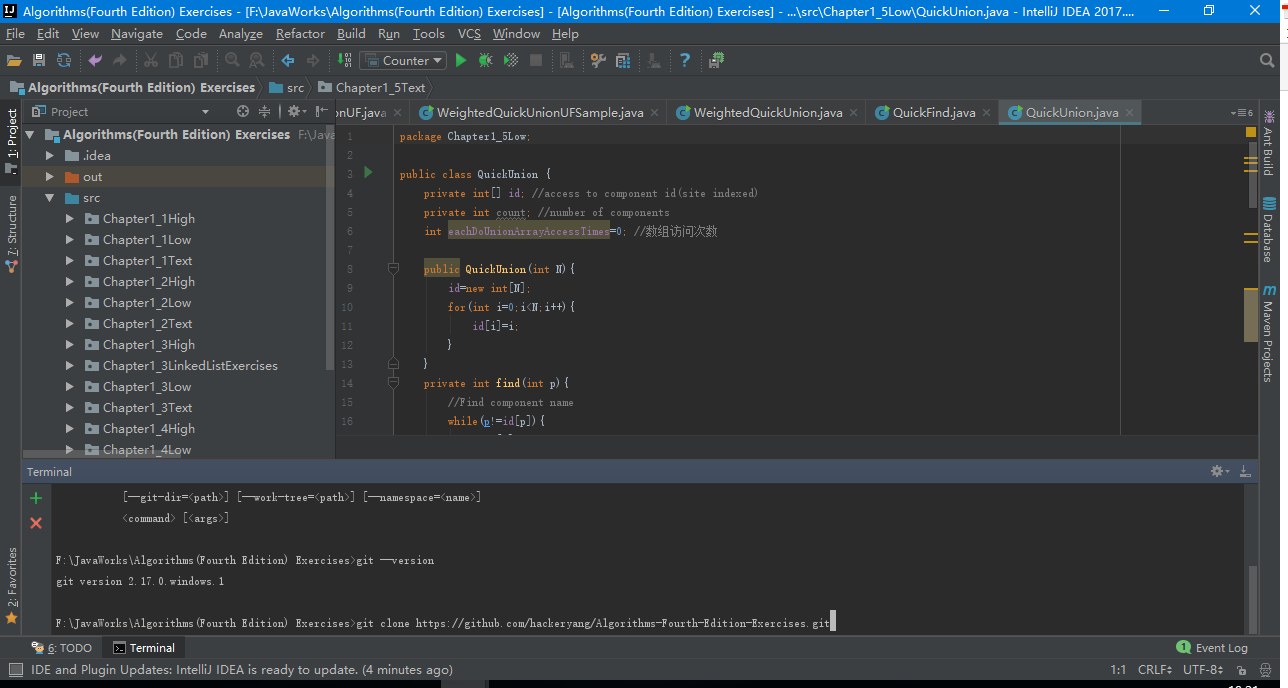The image size is (1288, 688).
Task: Click the src breadcrumb
Action: 287,87
